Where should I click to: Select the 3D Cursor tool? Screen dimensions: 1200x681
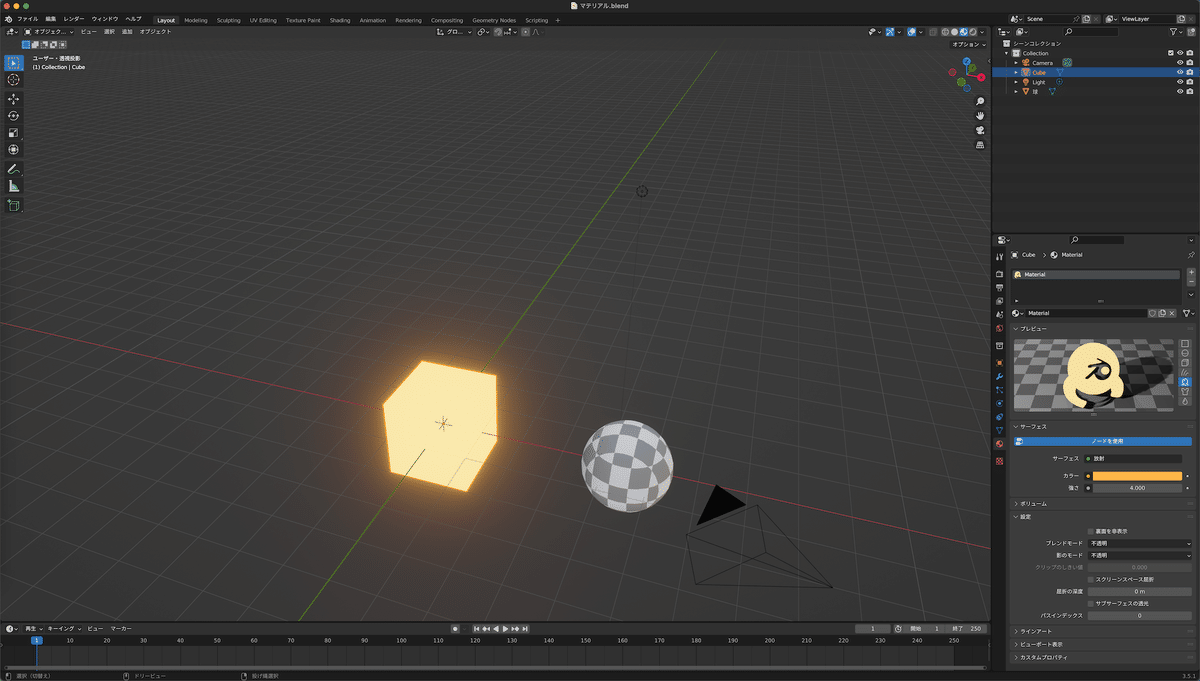[14, 79]
